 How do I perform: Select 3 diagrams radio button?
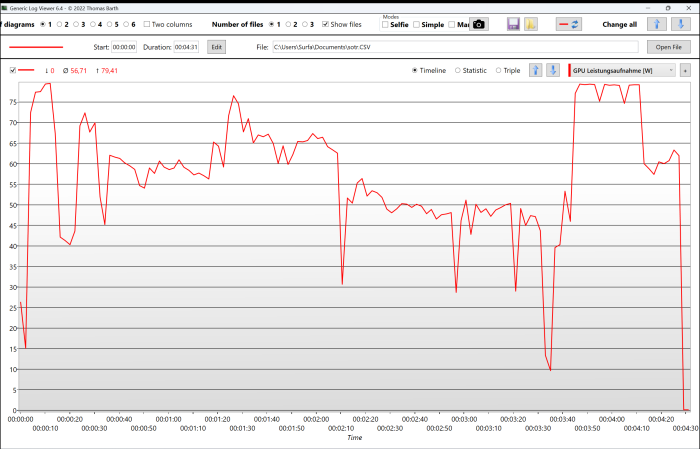[76, 25]
